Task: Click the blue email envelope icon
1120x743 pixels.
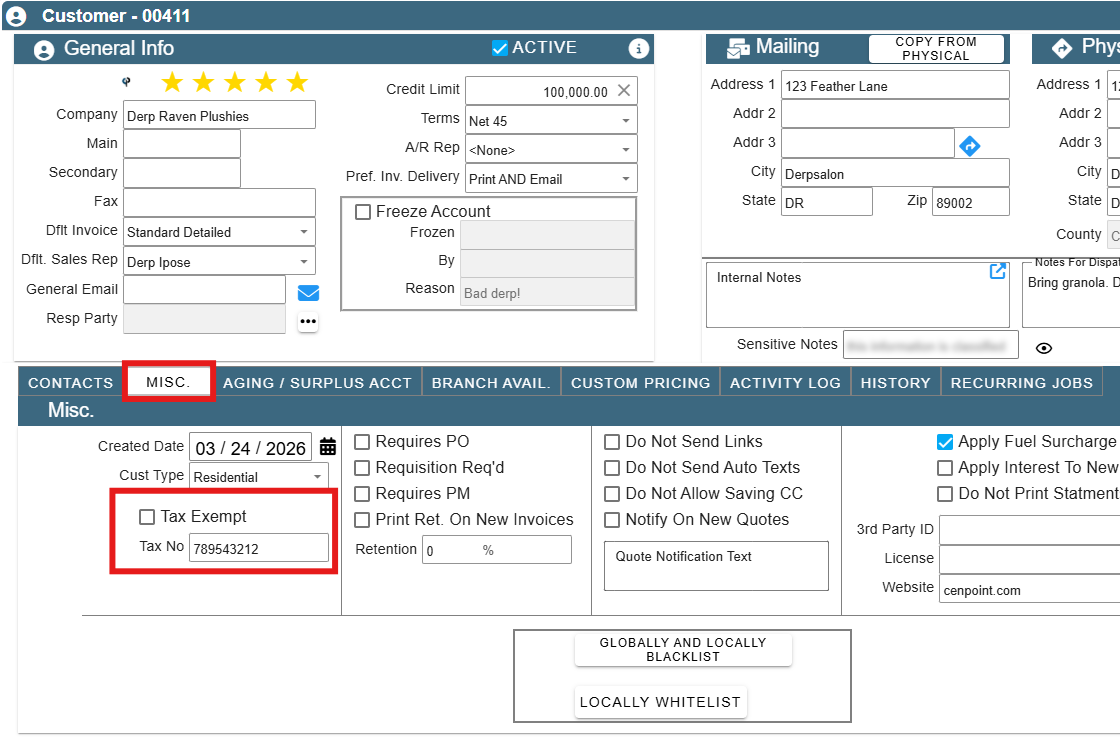Action: coord(308,293)
